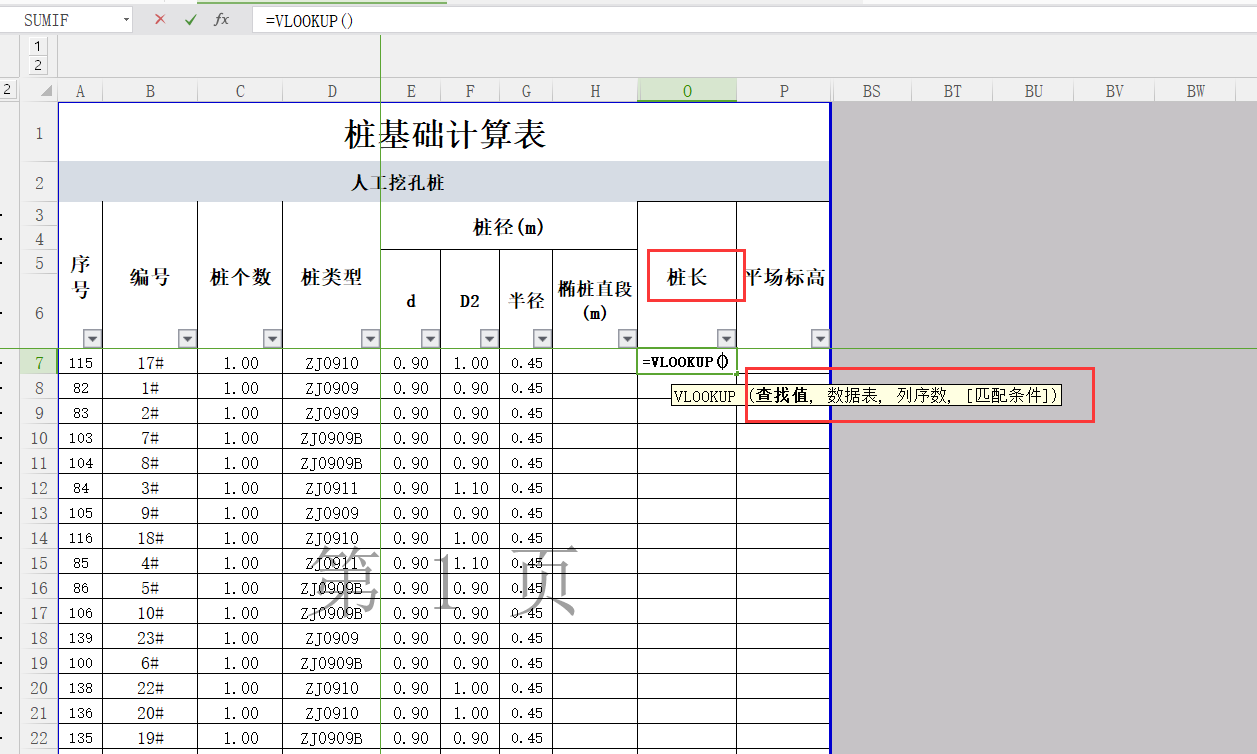This screenshot has width=1257, height=754.
Task: Open the 平场标高 filter dropdown
Action: pos(820,338)
